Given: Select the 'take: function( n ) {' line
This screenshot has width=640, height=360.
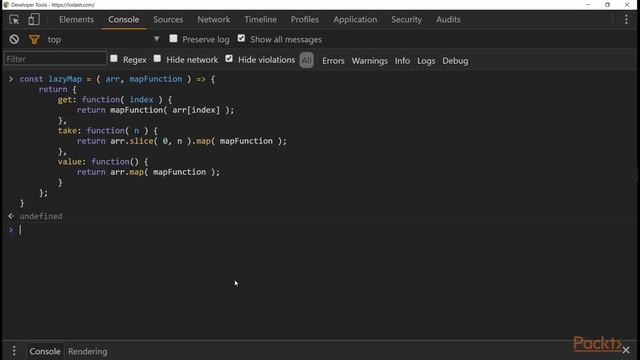Looking at the screenshot, I should (x=107, y=131).
